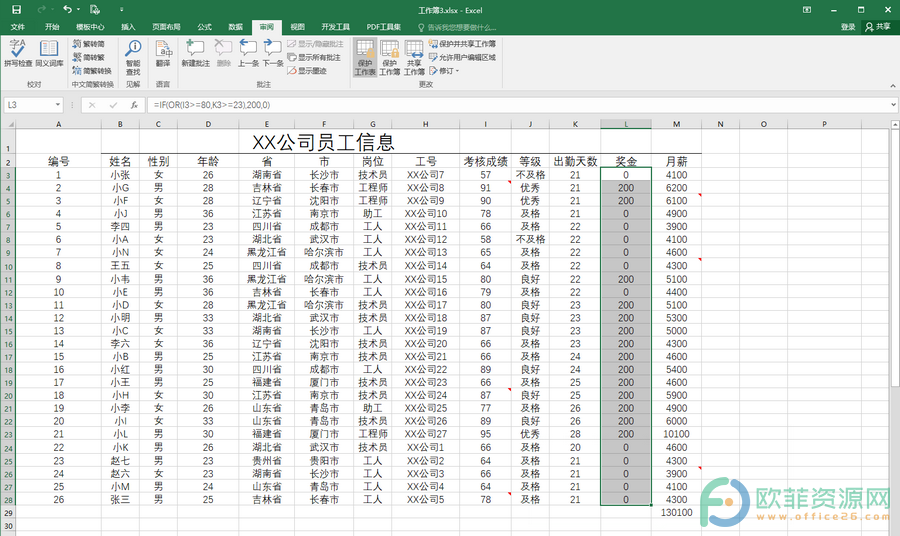Open the 文件 File tab
The width and height of the screenshot is (900, 536).
[18, 27]
